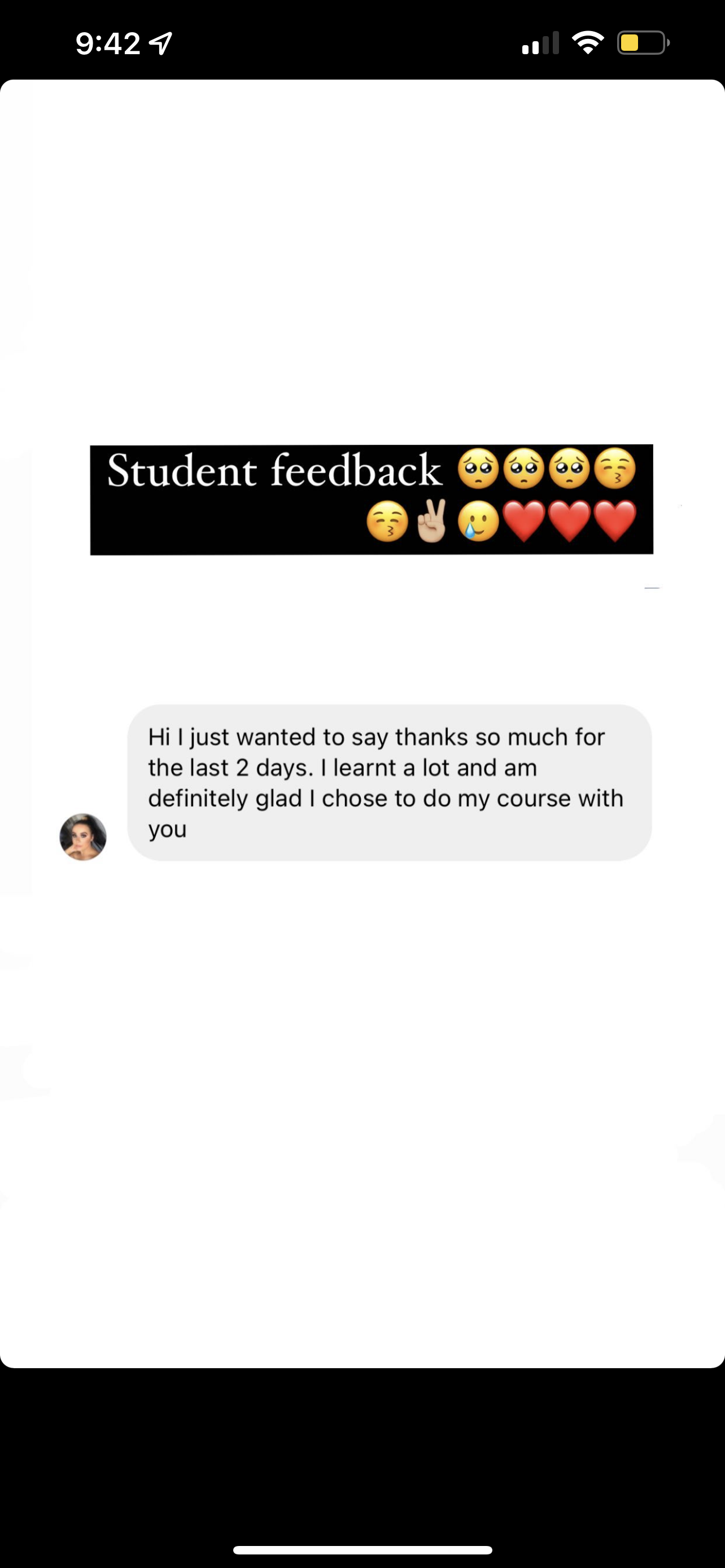Tap the word "you" ending the message
The height and width of the screenshot is (1568, 725).
tap(167, 830)
